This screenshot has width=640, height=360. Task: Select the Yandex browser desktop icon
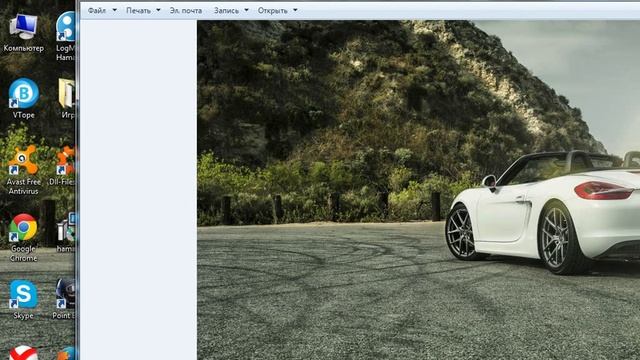click(x=23, y=353)
